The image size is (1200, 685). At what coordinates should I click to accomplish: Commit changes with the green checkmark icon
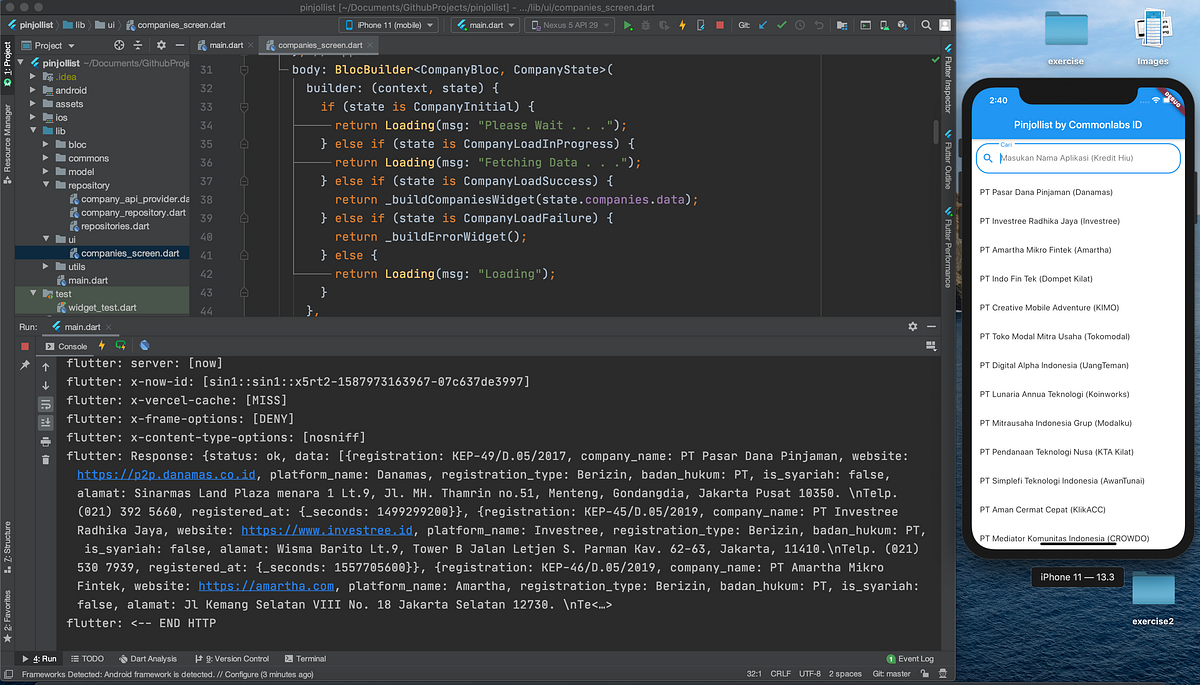(781, 25)
